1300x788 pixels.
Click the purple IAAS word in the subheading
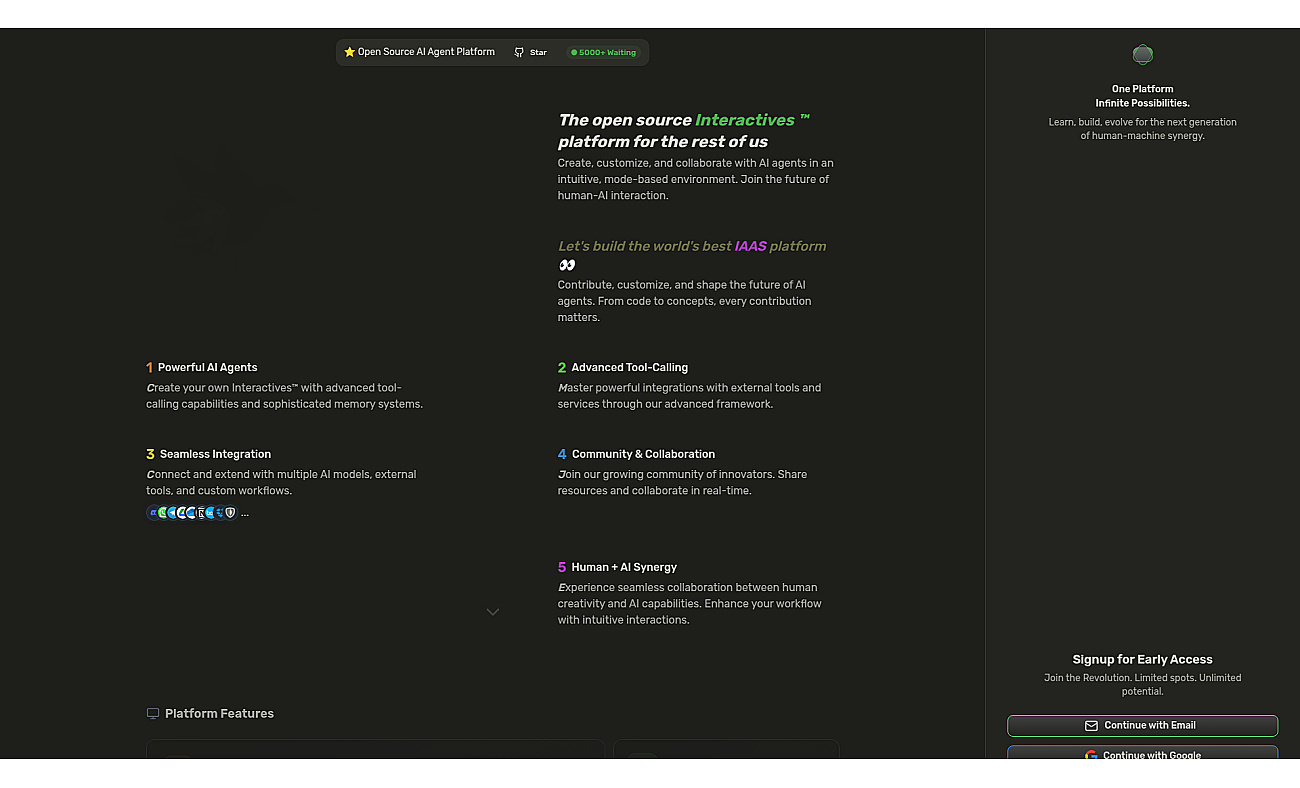[750, 246]
